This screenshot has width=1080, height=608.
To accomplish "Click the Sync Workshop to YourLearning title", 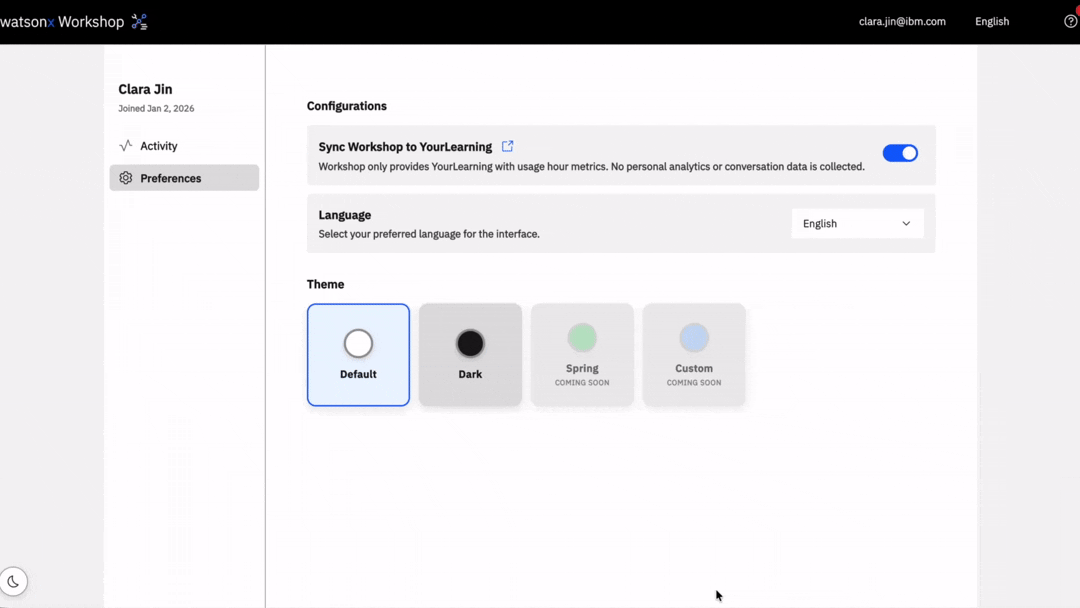I will coord(405,147).
